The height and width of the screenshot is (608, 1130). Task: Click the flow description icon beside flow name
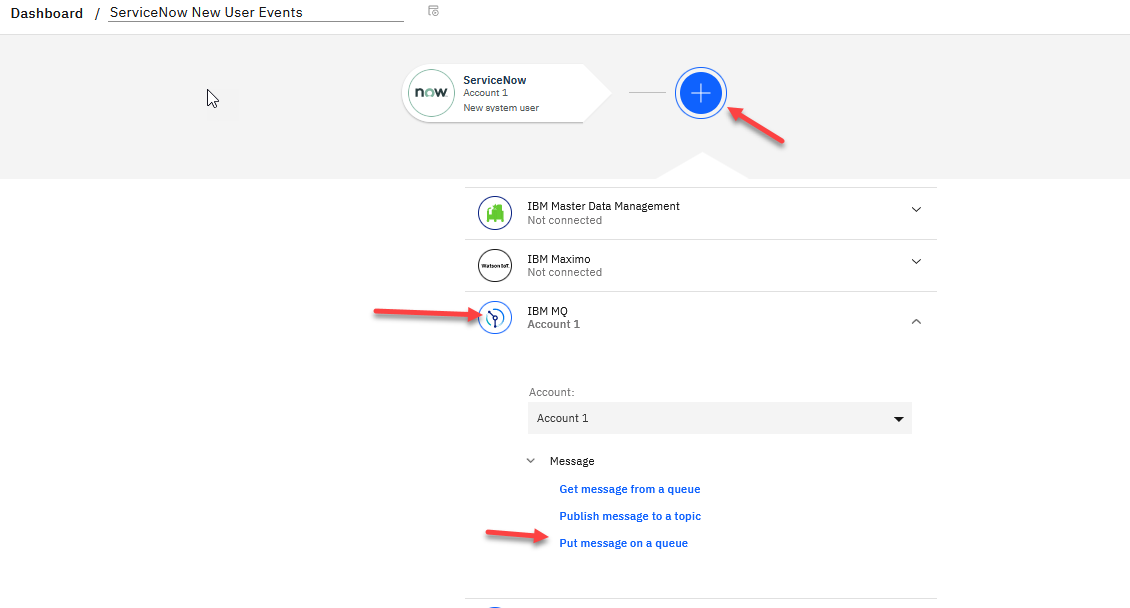(433, 11)
